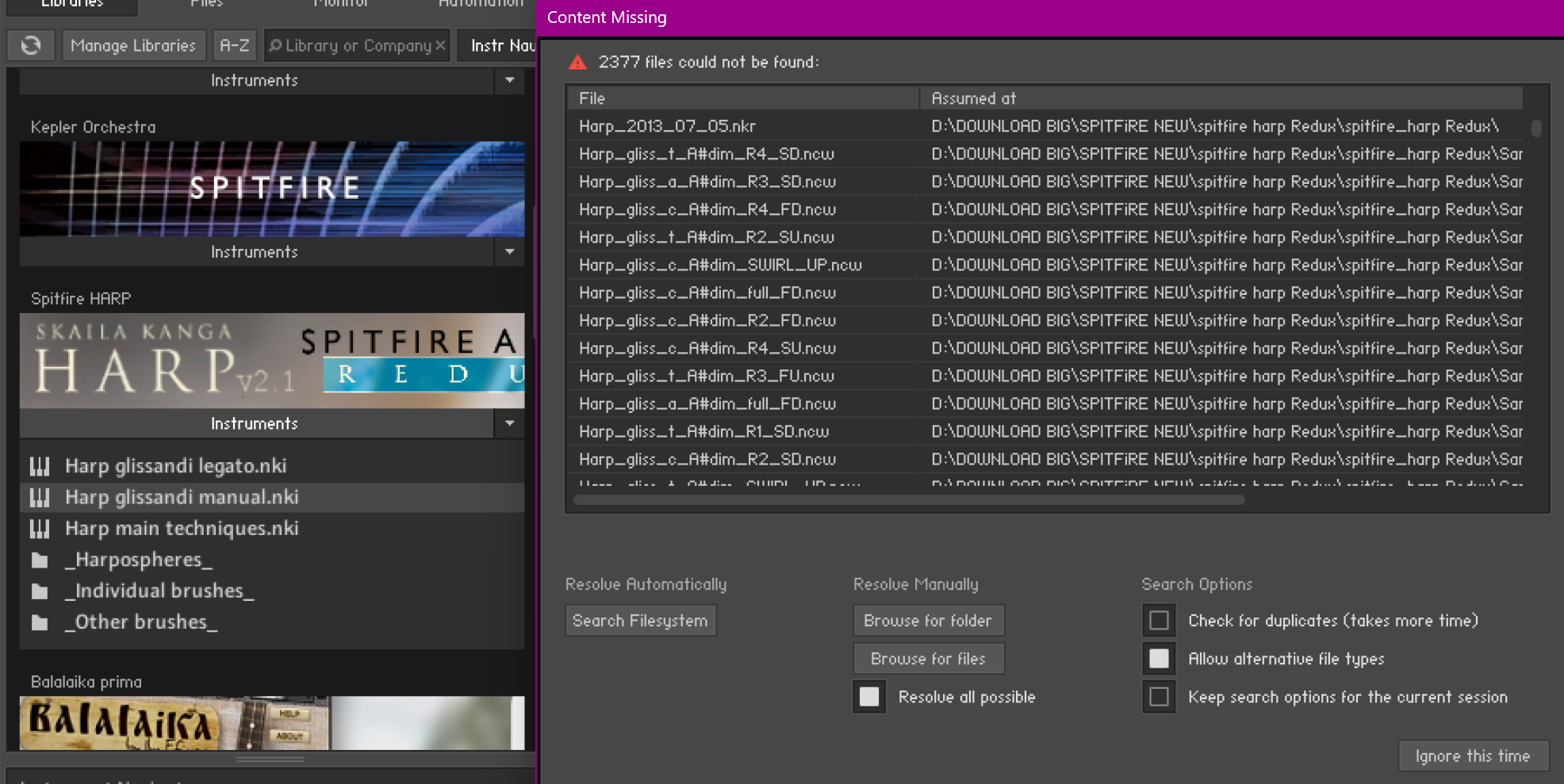The width and height of the screenshot is (1564, 784).
Task: Click the Assumed at column header
Action: (x=1221, y=98)
